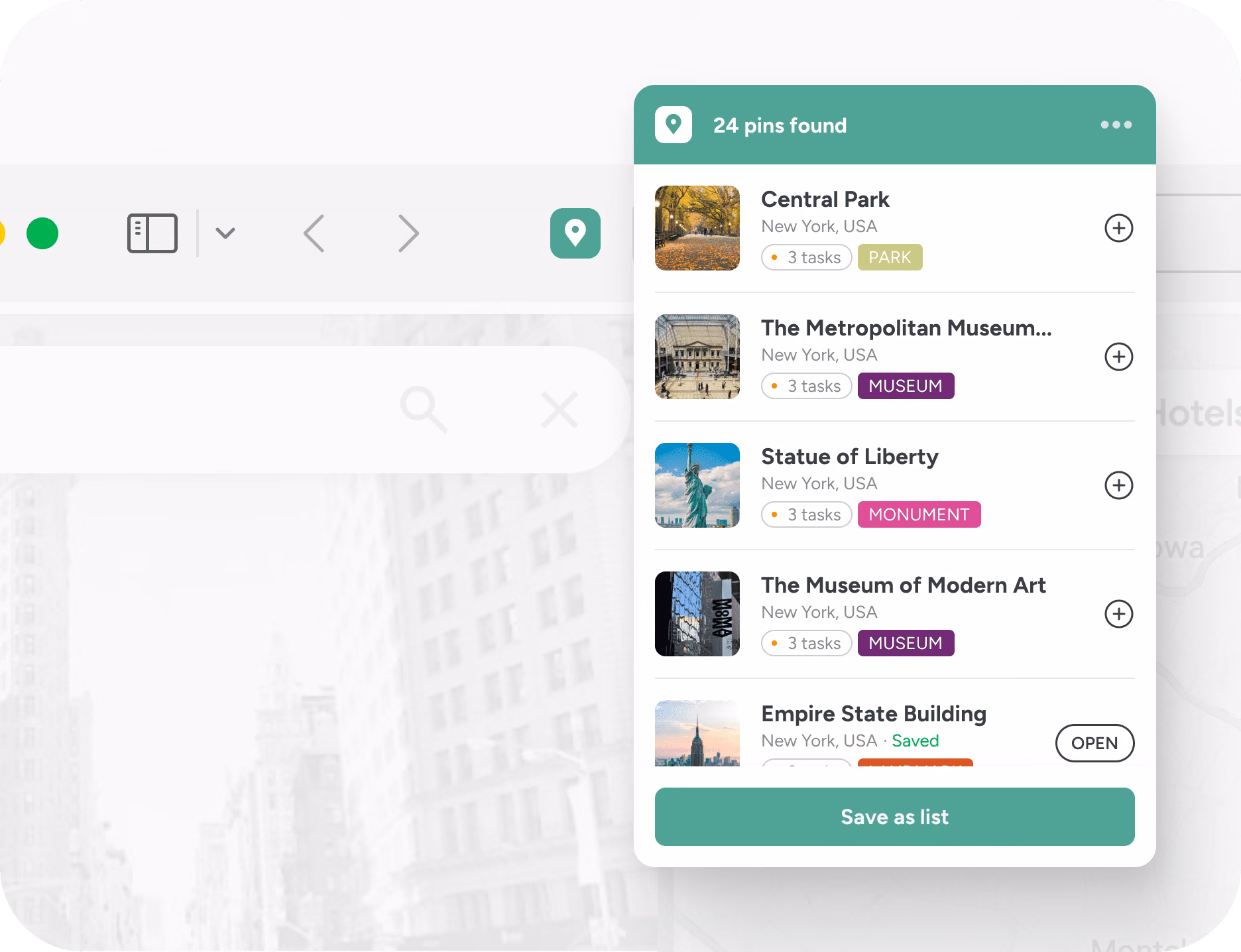Click 'The Museum of Modern Art' title
Image resolution: width=1241 pixels, height=952 pixels.
904,585
